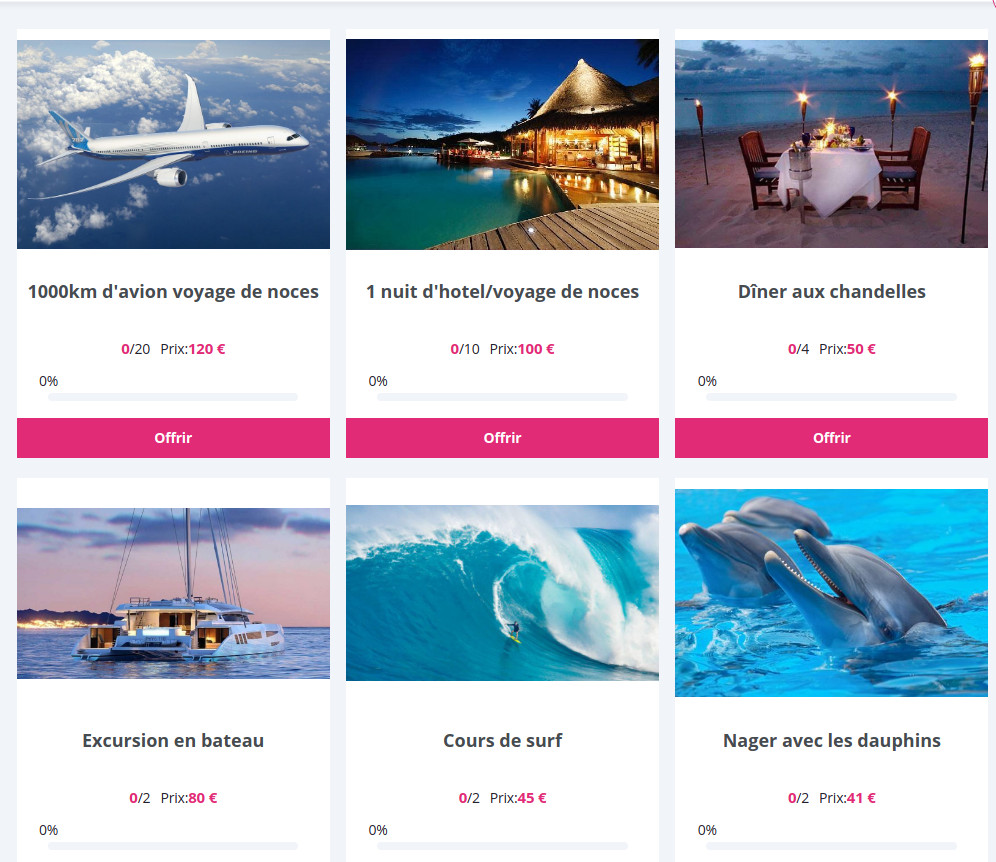Click Offrir under 1000km d'avion

[173, 438]
